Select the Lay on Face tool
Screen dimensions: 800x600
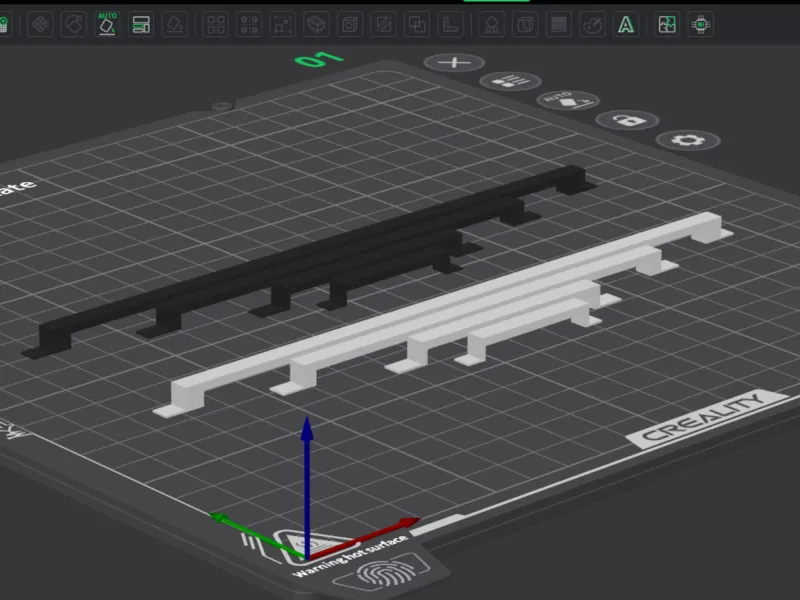coord(174,24)
